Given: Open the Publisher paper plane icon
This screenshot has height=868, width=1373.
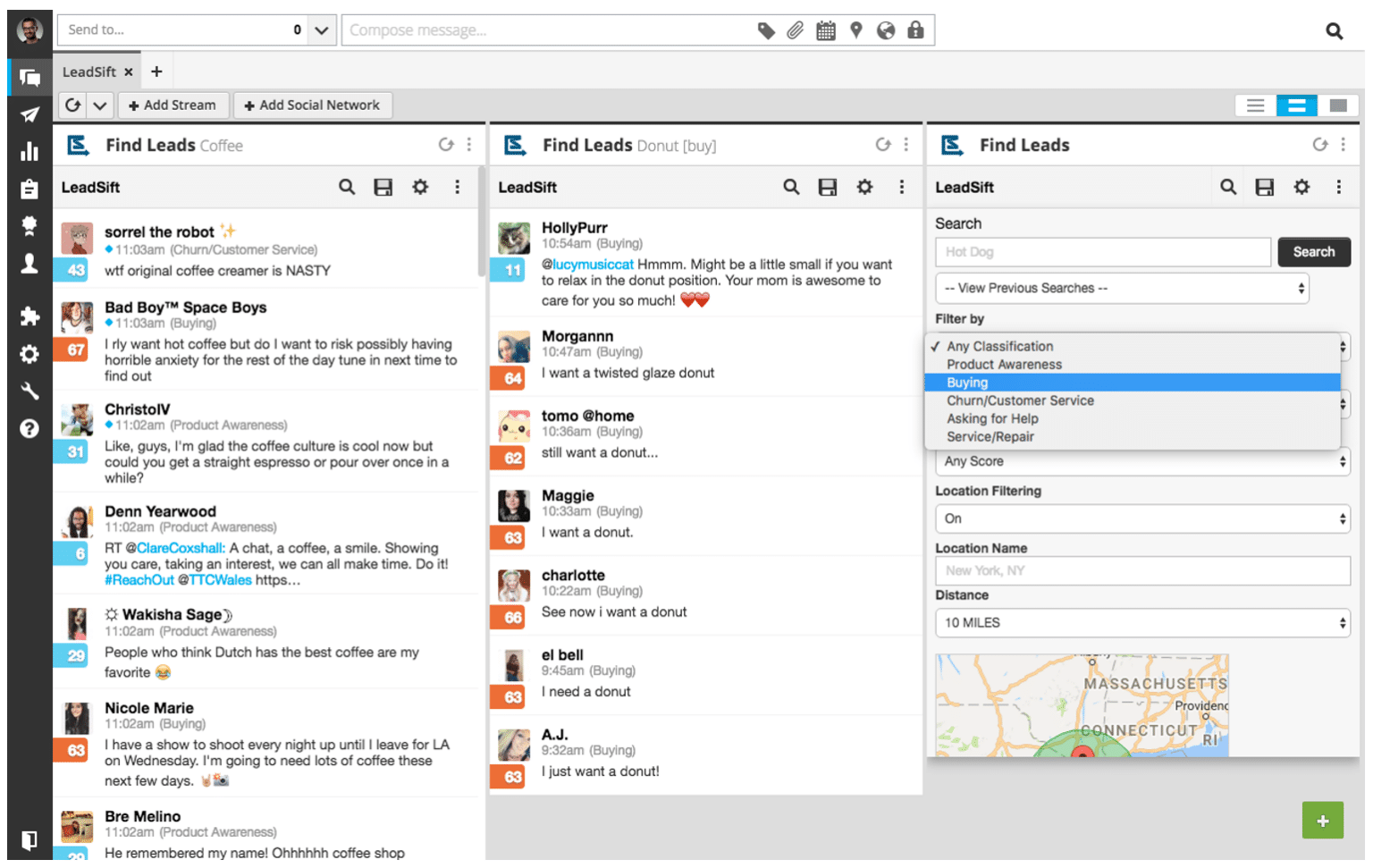Looking at the screenshot, I should tap(29, 114).
